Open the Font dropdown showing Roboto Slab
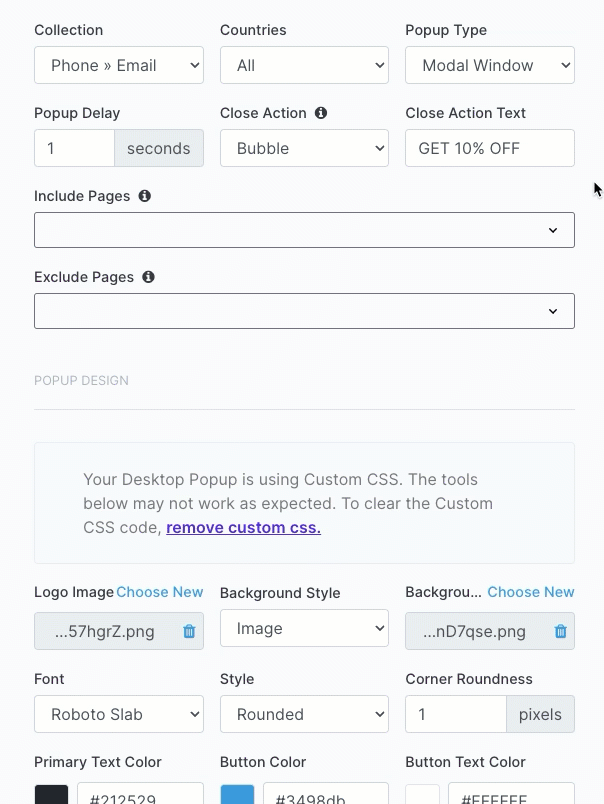 [x=119, y=714]
